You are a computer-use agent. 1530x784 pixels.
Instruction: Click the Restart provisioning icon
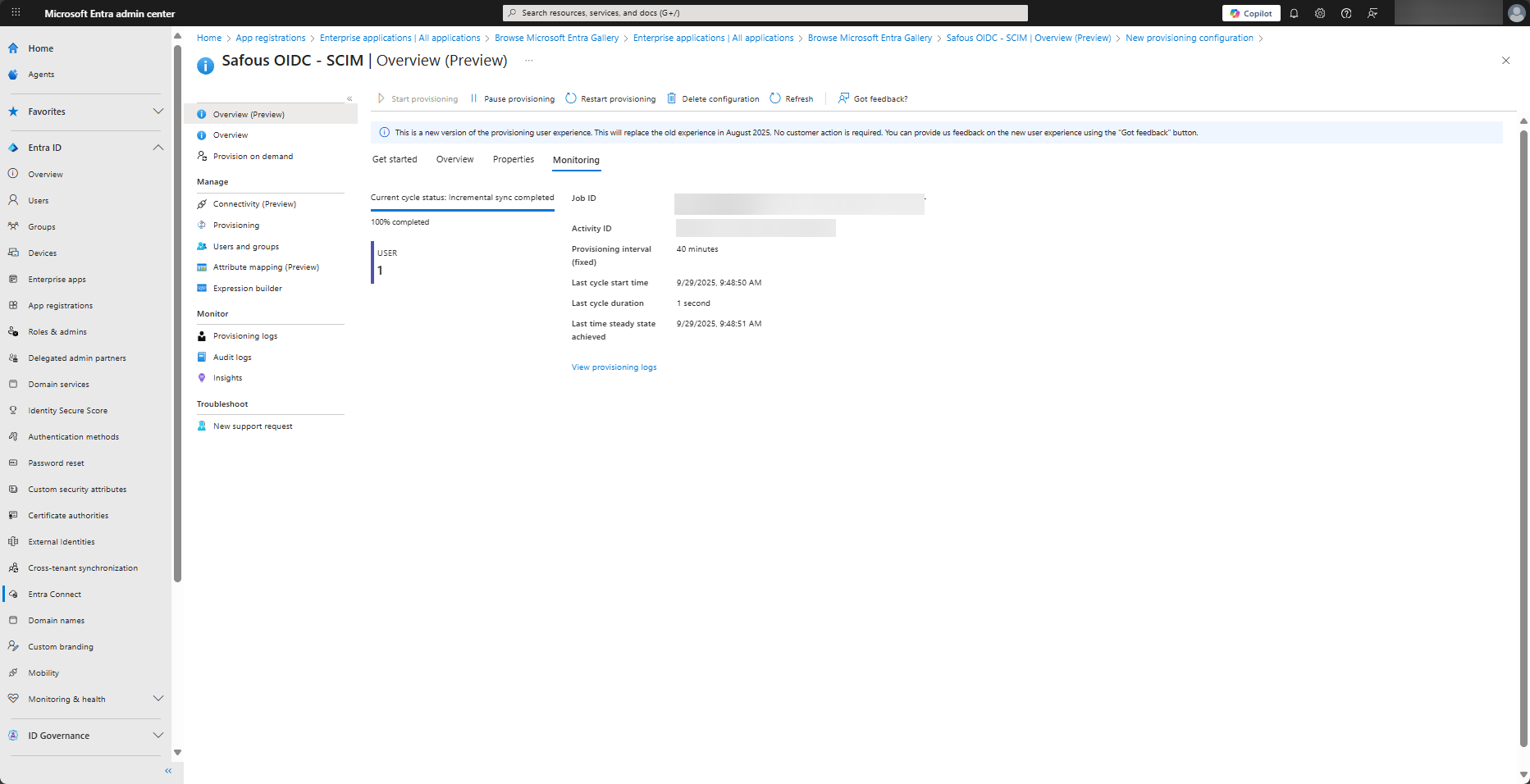coord(571,98)
